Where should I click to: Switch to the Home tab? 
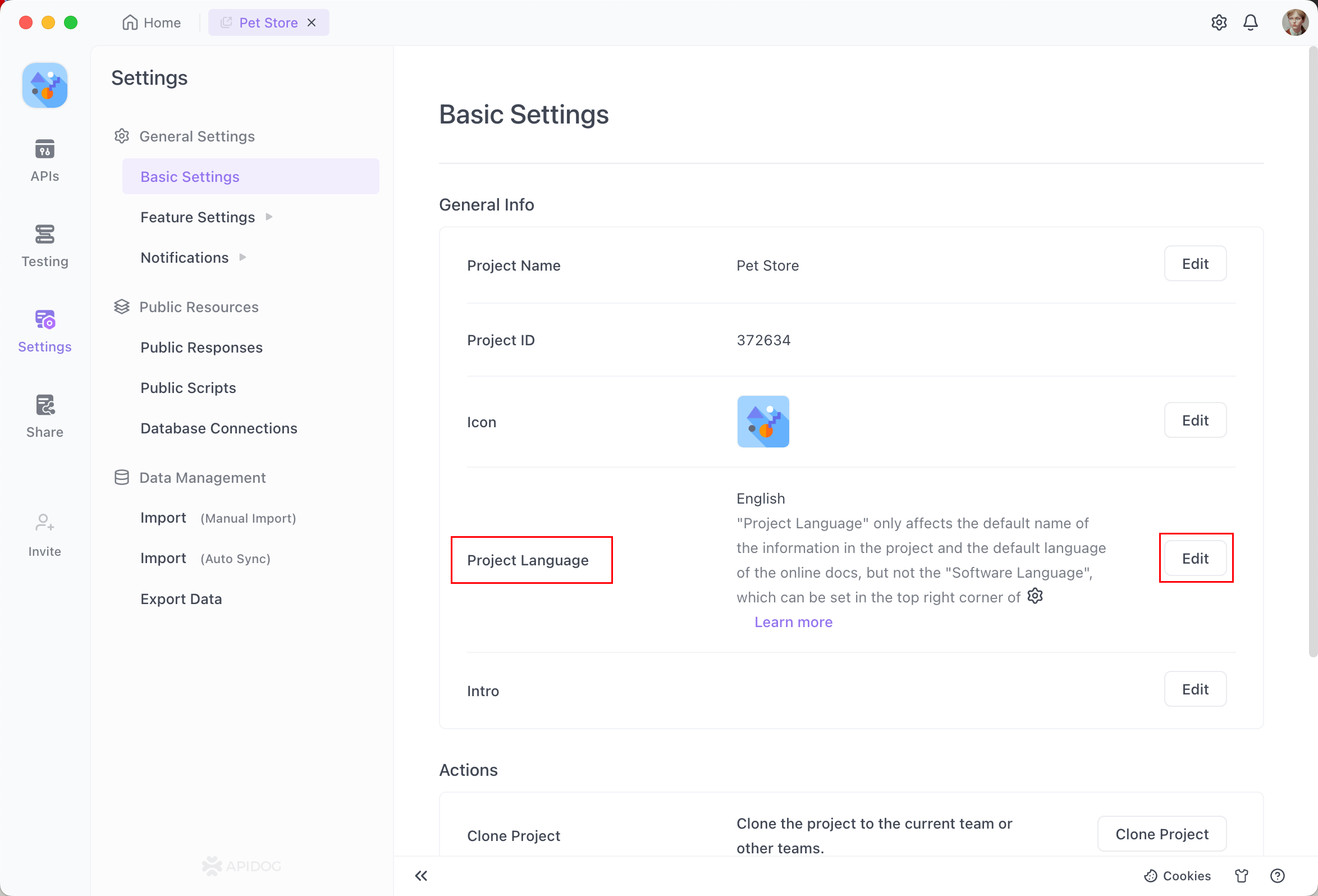coord(152,22)
